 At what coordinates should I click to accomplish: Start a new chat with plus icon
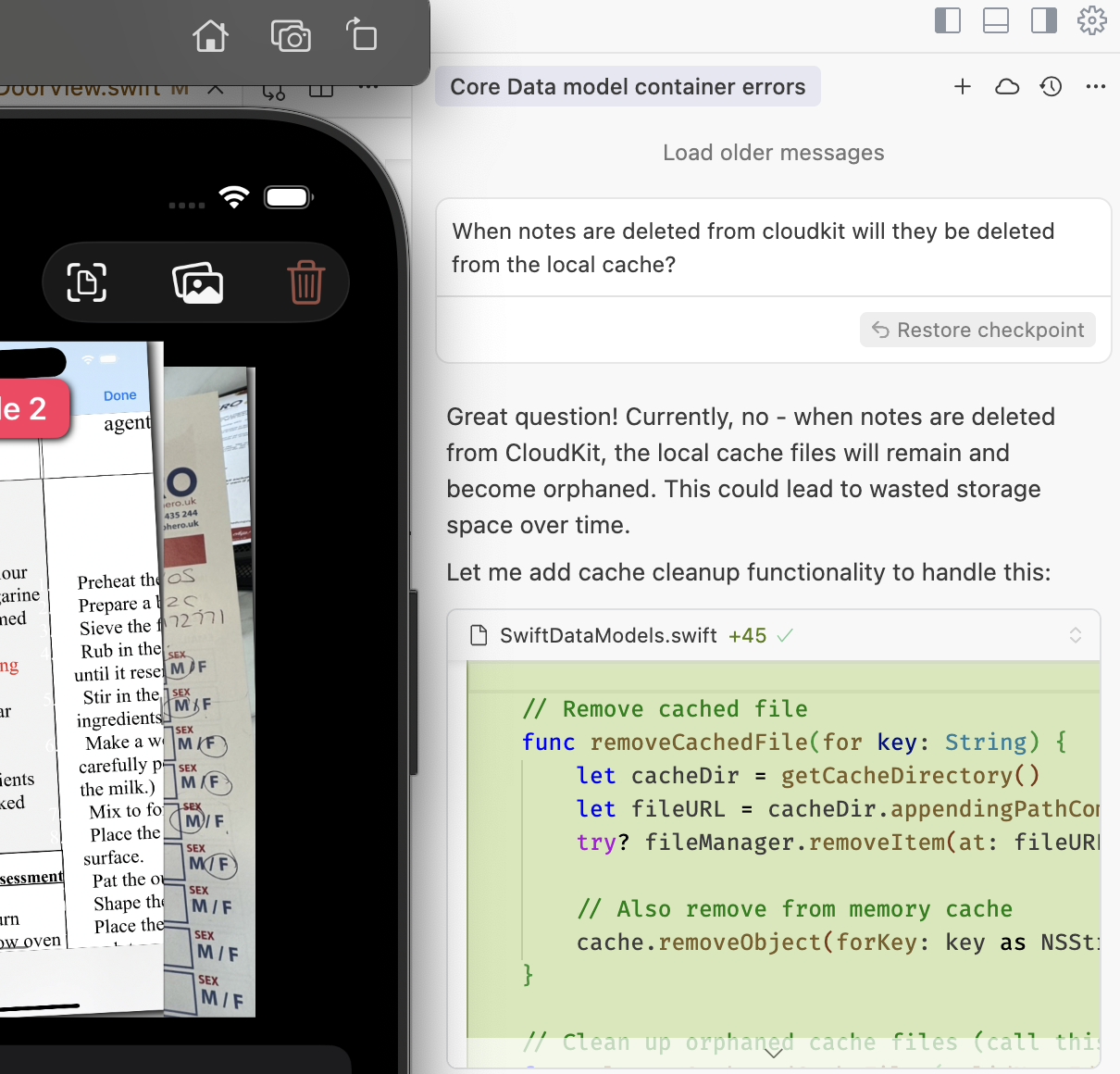pos(963,86)
